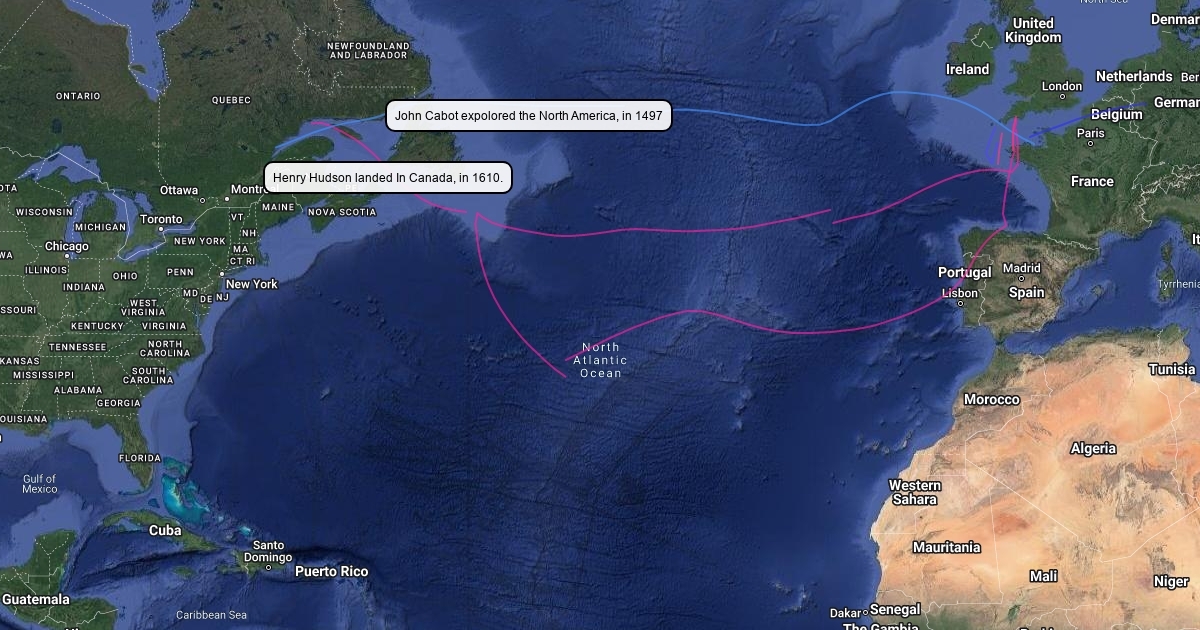Click the North Atlantic Ocean label

(600, 360)
